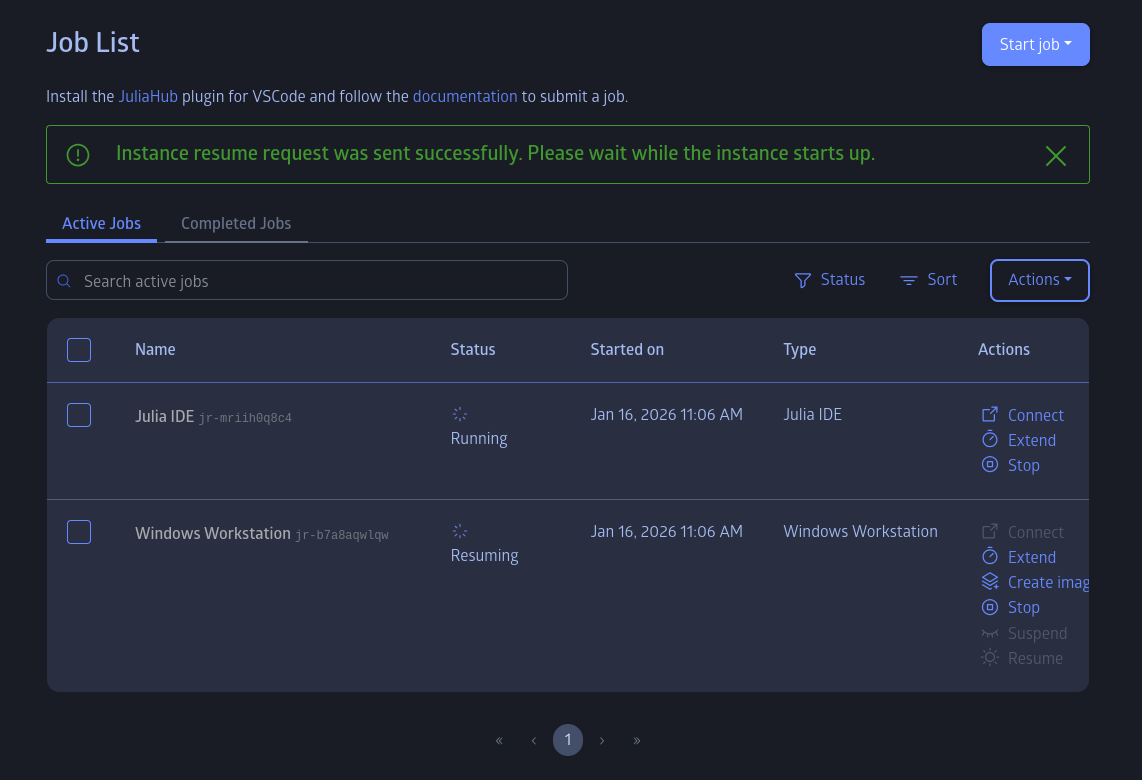This screenshot has width=1142, height=780.
Task: Click the Extend timer icon for Windows Workstation
Action: 989,556
